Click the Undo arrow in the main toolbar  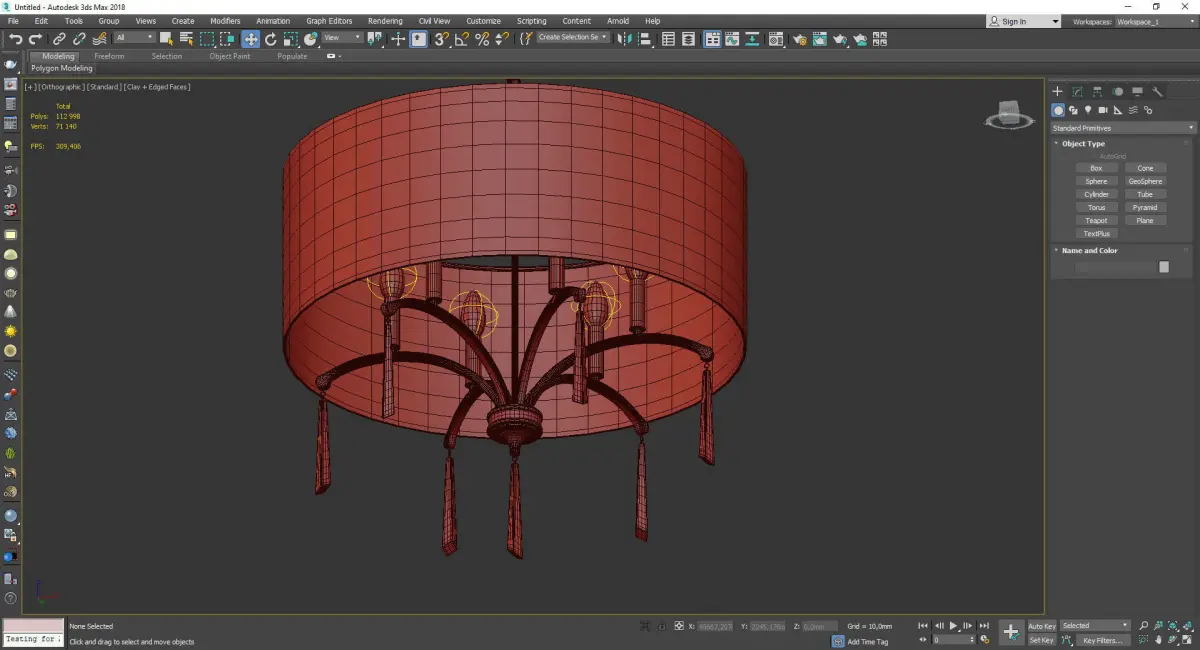15,39
